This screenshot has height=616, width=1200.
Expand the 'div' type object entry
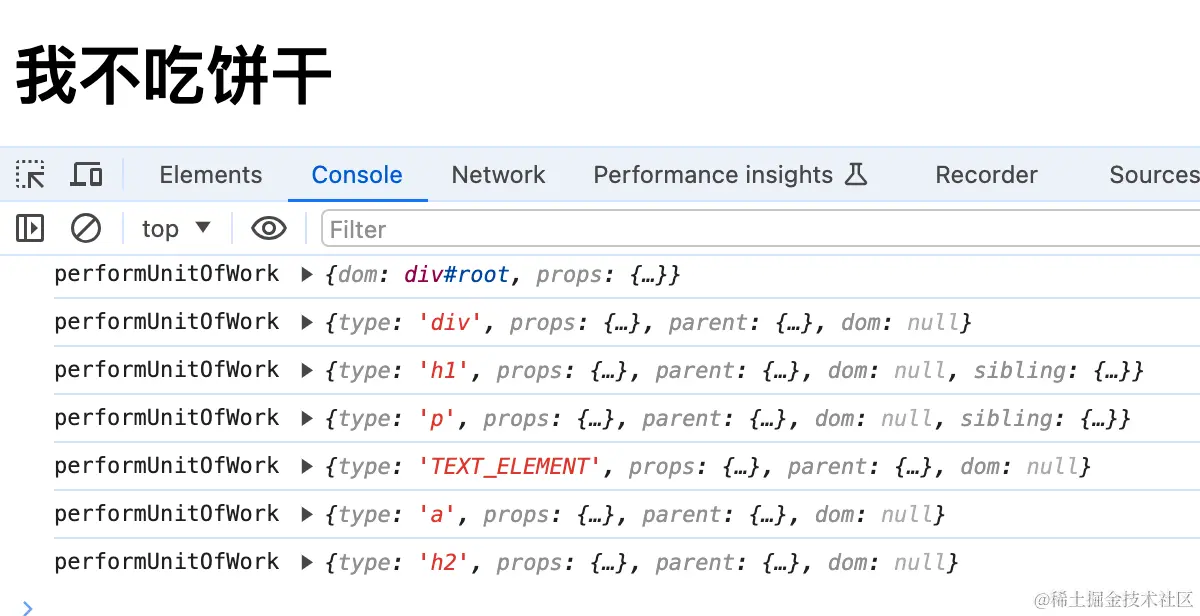pyautogui.click(x=308, y=322)
